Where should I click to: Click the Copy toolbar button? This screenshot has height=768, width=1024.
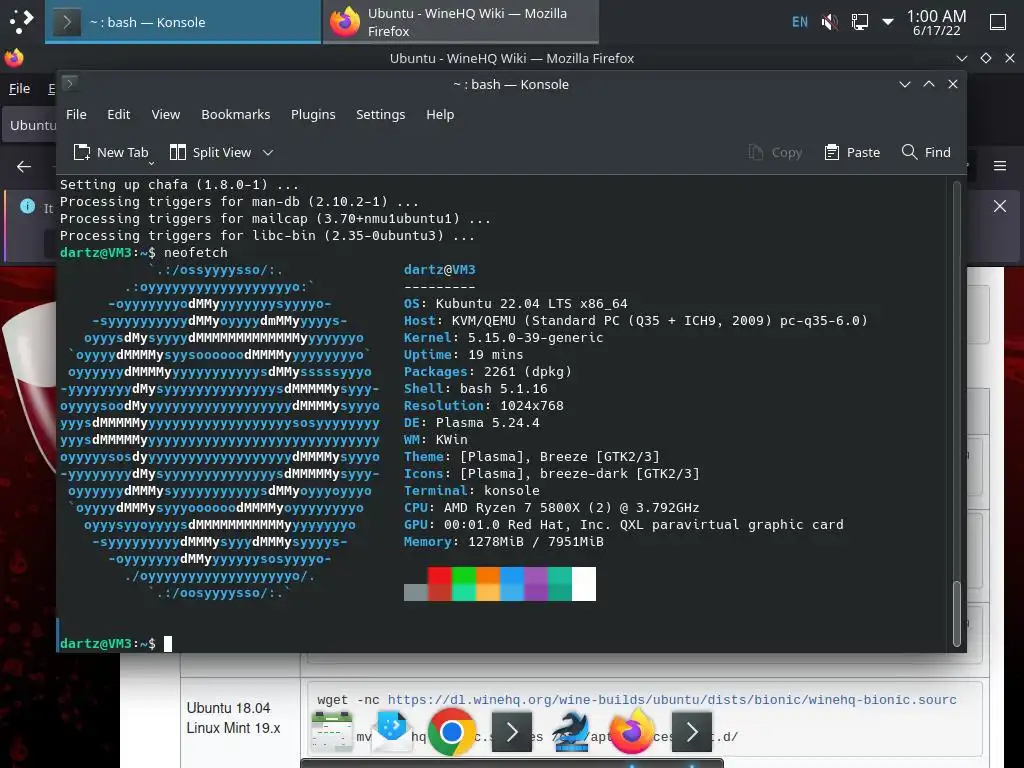(x=775, y=152)
